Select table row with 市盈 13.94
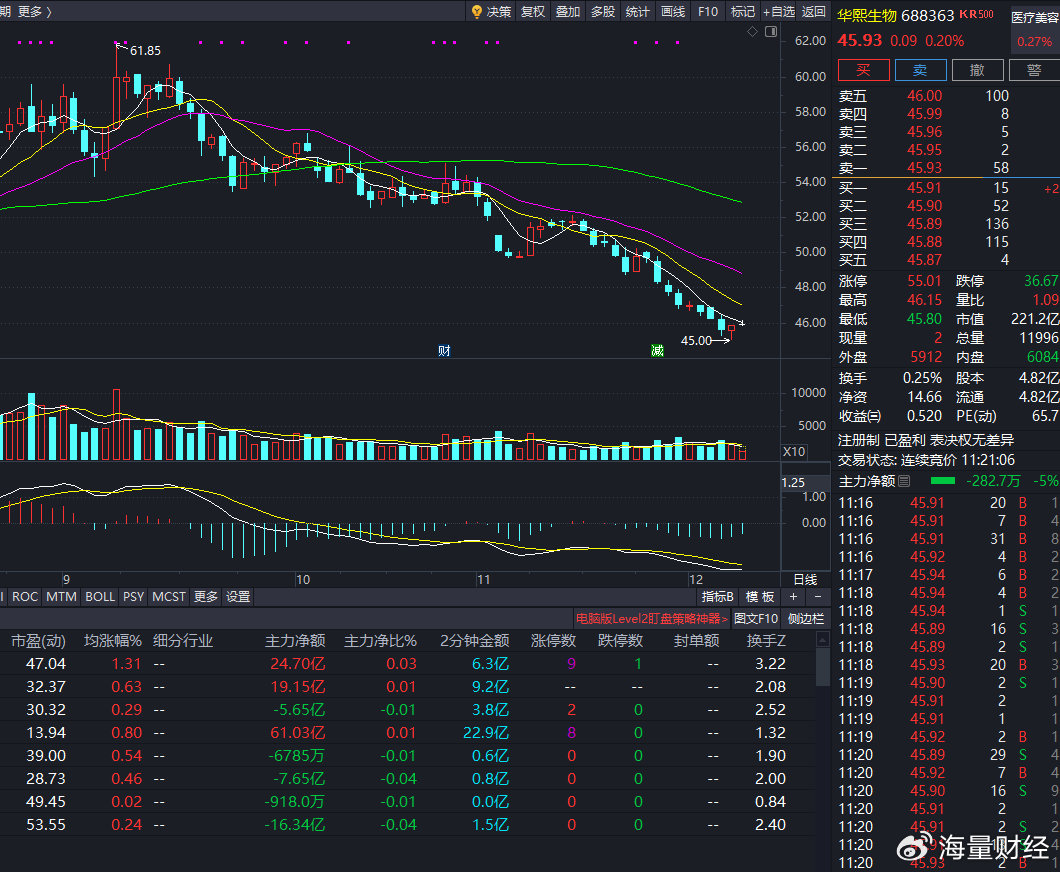 [406, 733]
